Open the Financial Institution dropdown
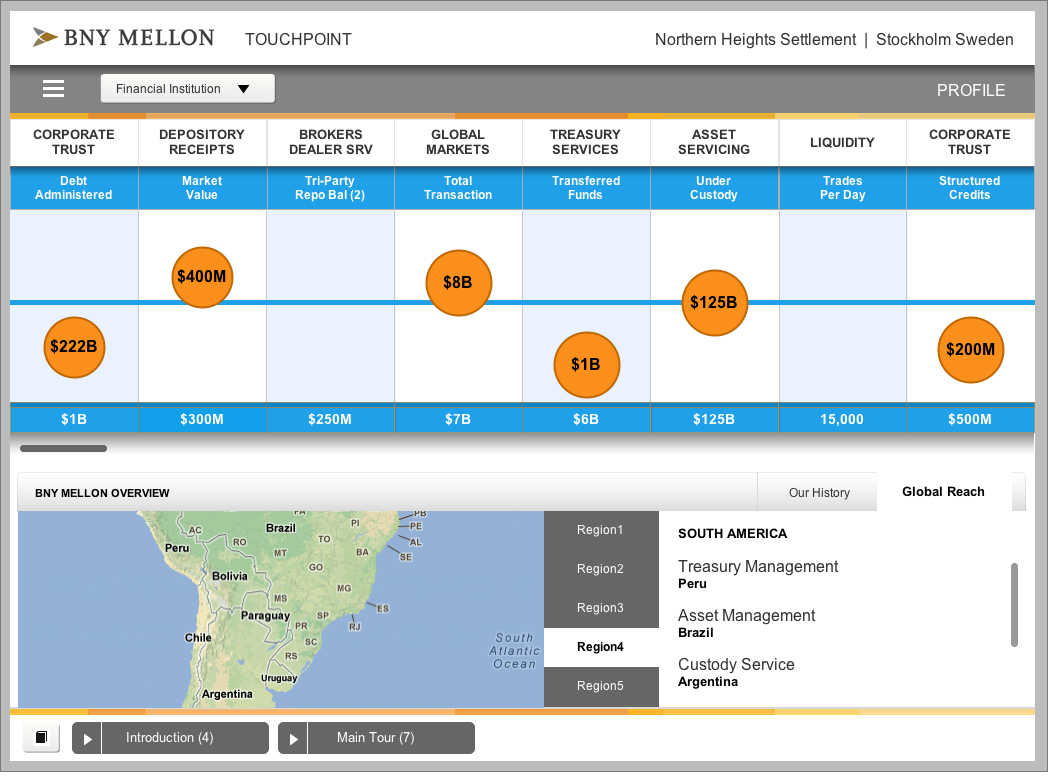 pyautogui.click(x=188, y=89)
